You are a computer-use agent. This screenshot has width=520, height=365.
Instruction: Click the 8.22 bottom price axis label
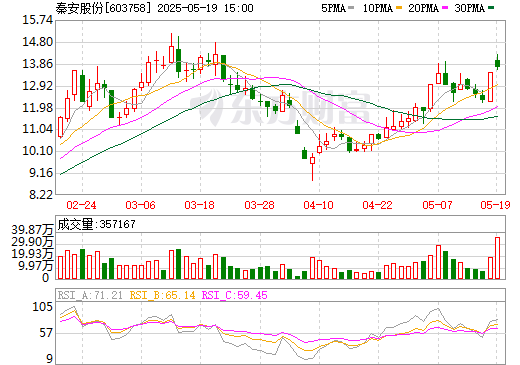(41, 194)
